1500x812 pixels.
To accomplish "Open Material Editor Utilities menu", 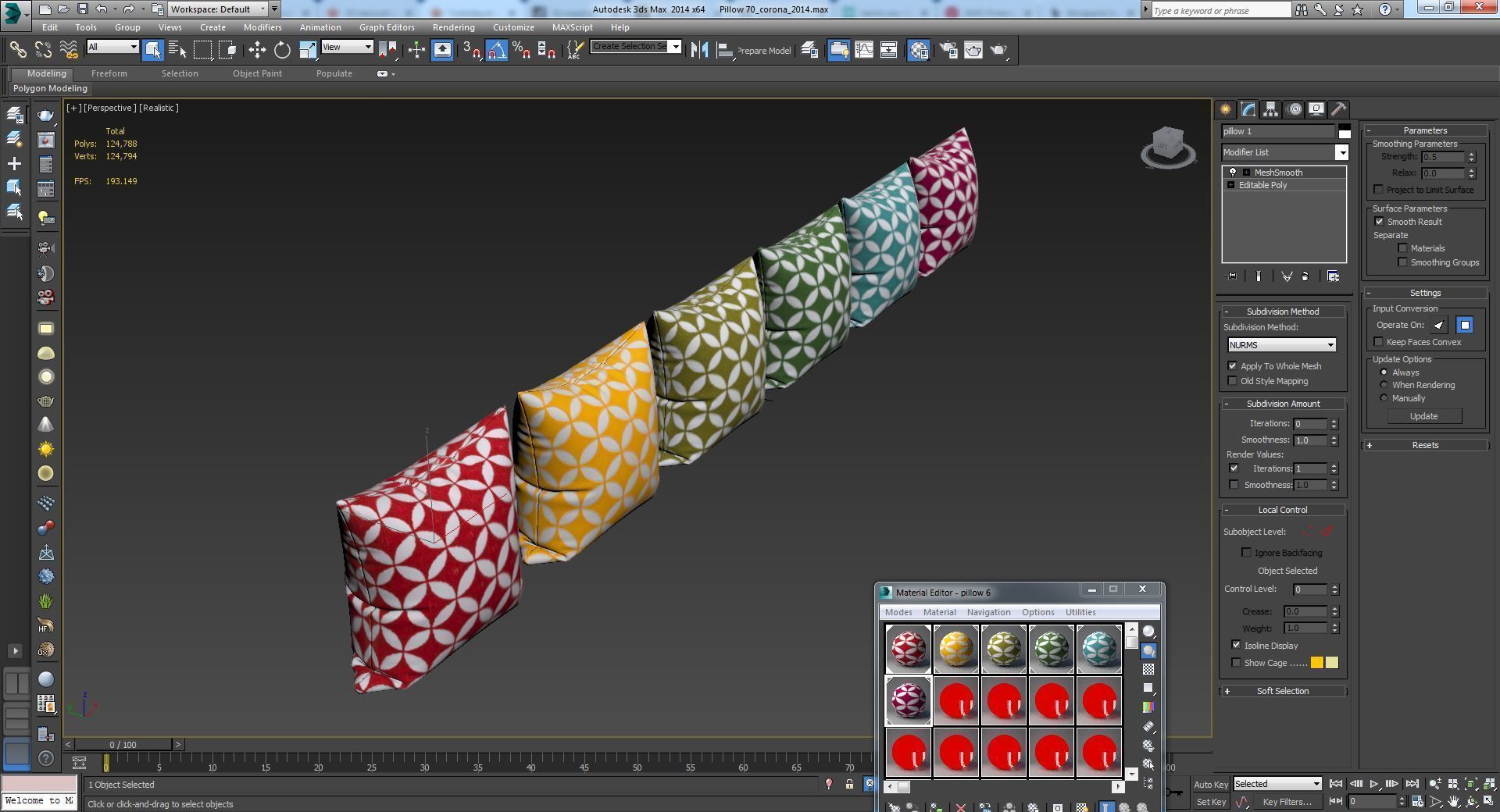I will click(x=1080, y=612).
